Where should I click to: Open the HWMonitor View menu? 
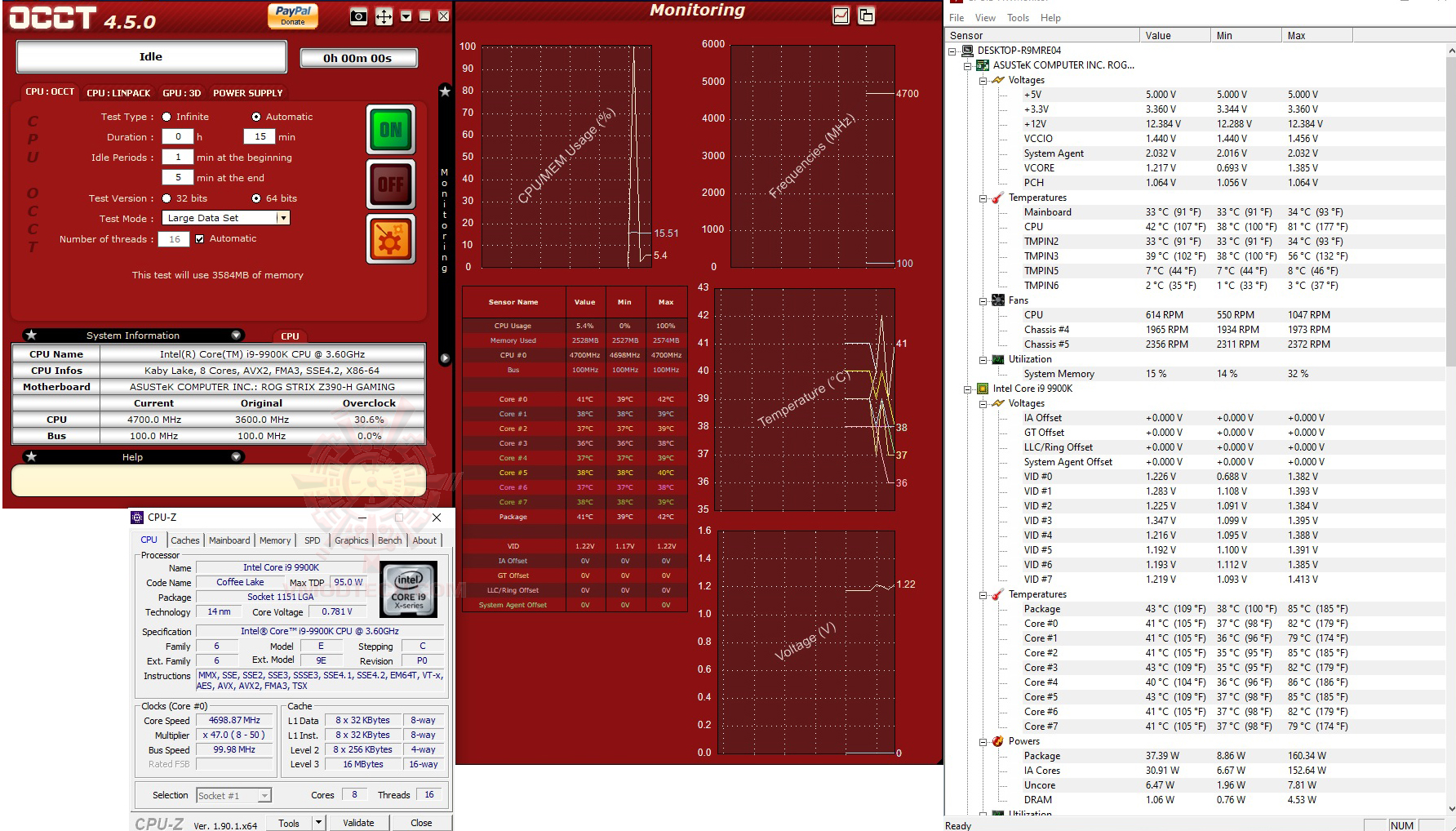[x=985, y=18]
